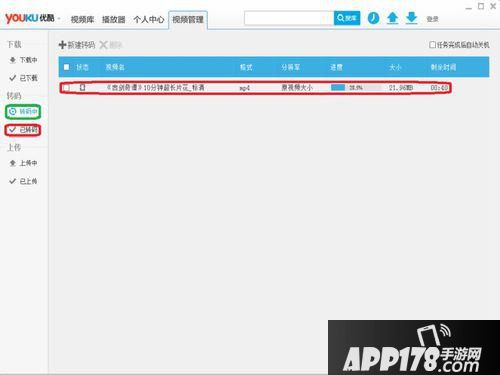Click the YOUKU logo
The width and height of the screenshot is (500, 375).
click(30, 18)
